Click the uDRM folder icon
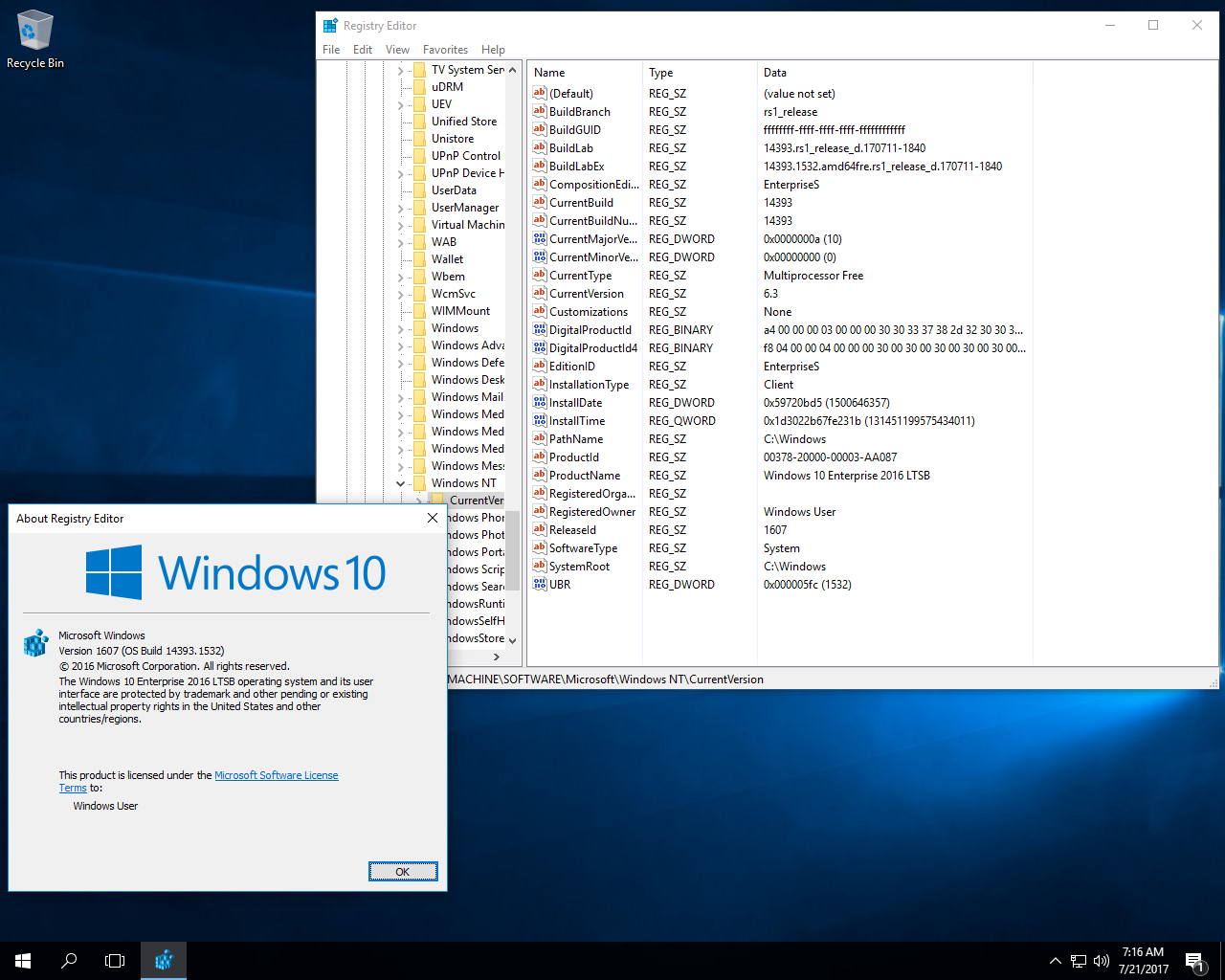 click(419, 86)
